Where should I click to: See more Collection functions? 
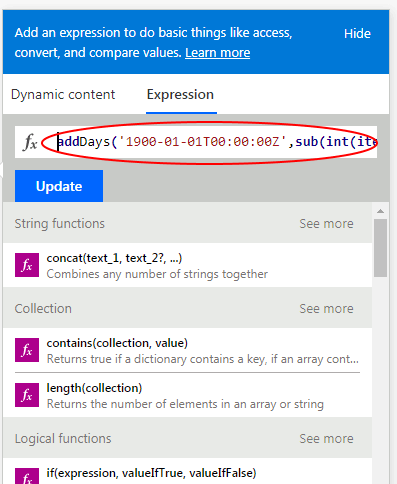(326, 309)
